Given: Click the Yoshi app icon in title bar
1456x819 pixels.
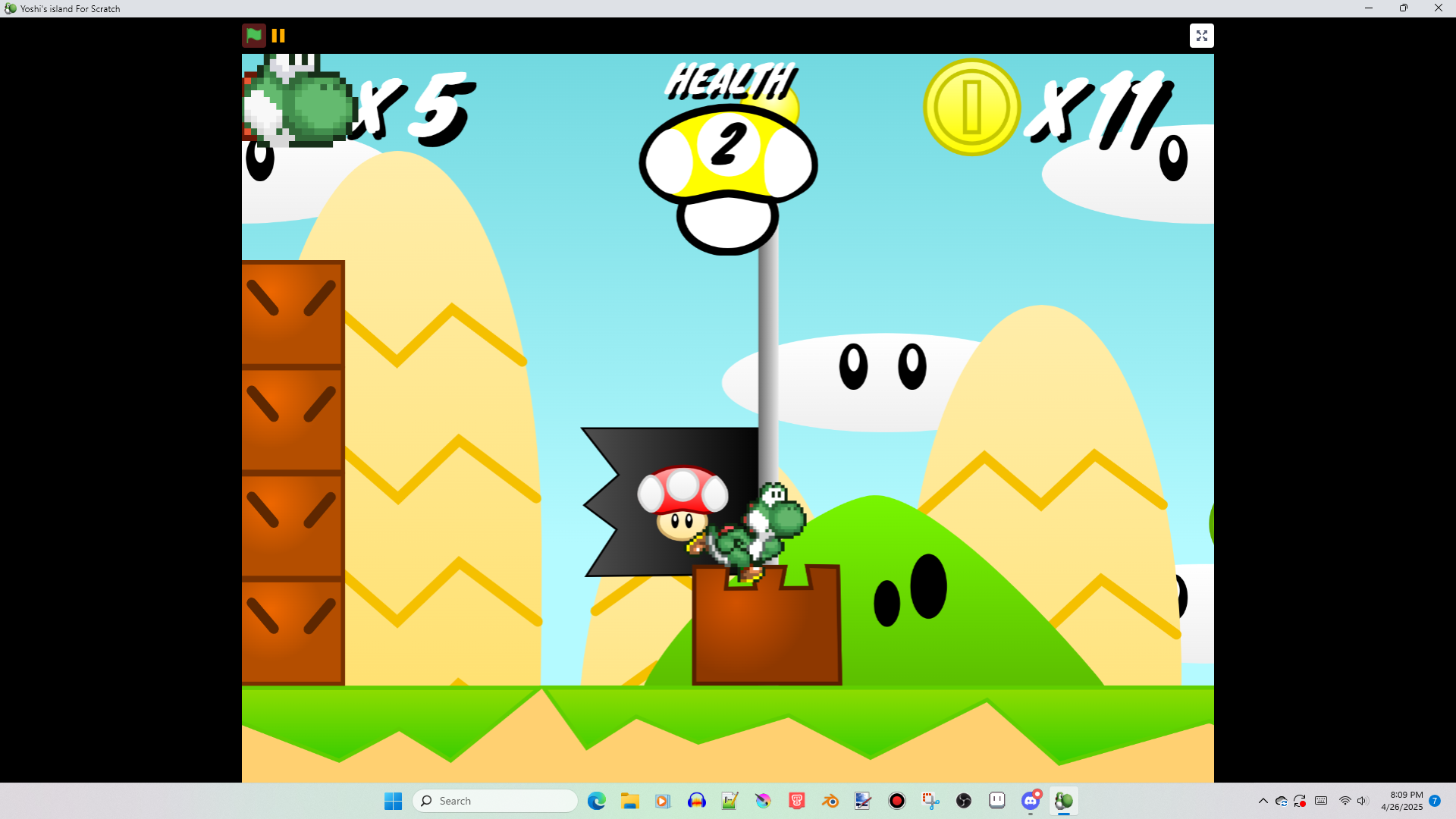Looking at the screenshot, I should pos(10,8).
